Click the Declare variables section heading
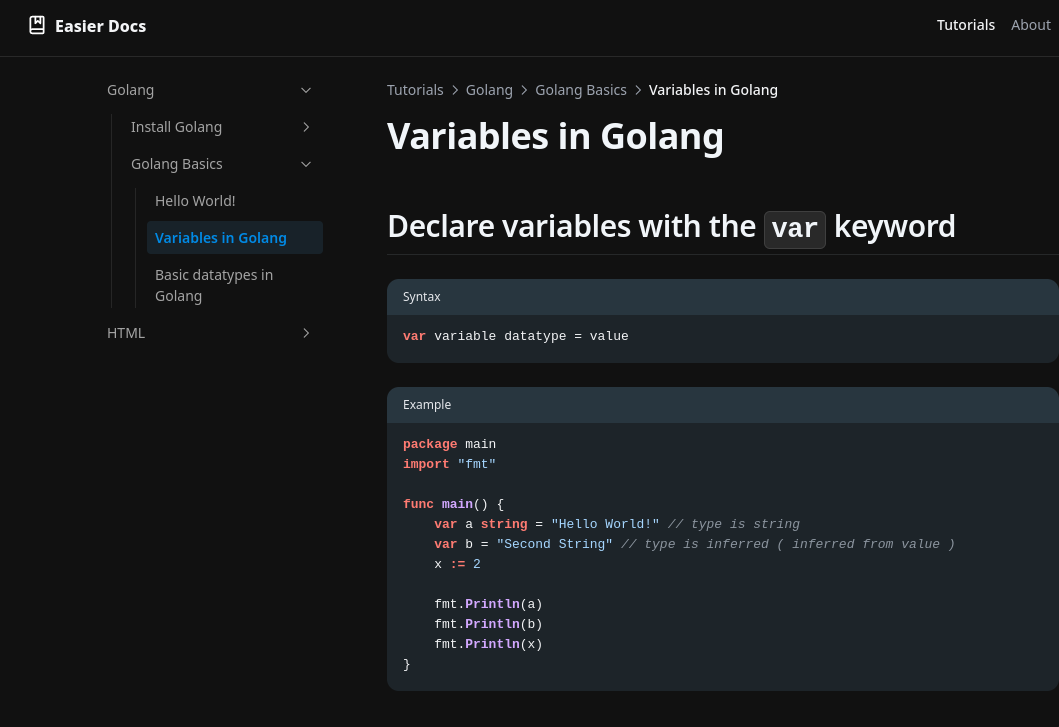Viewport: 1059px width, 727px height. pyautogui.click(x=670, y=227)
